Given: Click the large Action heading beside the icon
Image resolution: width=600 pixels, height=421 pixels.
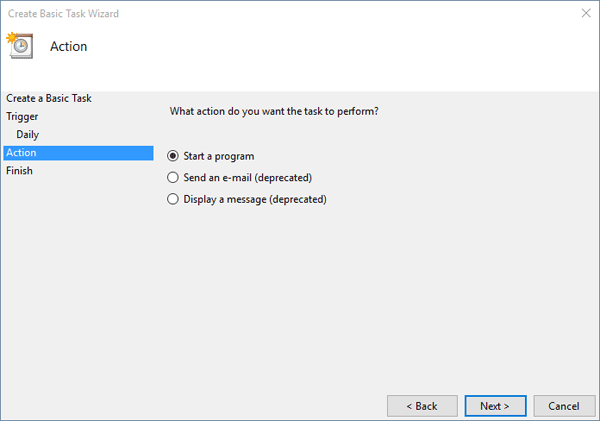Looking at the screenshot, I should [x=68, y=47].
